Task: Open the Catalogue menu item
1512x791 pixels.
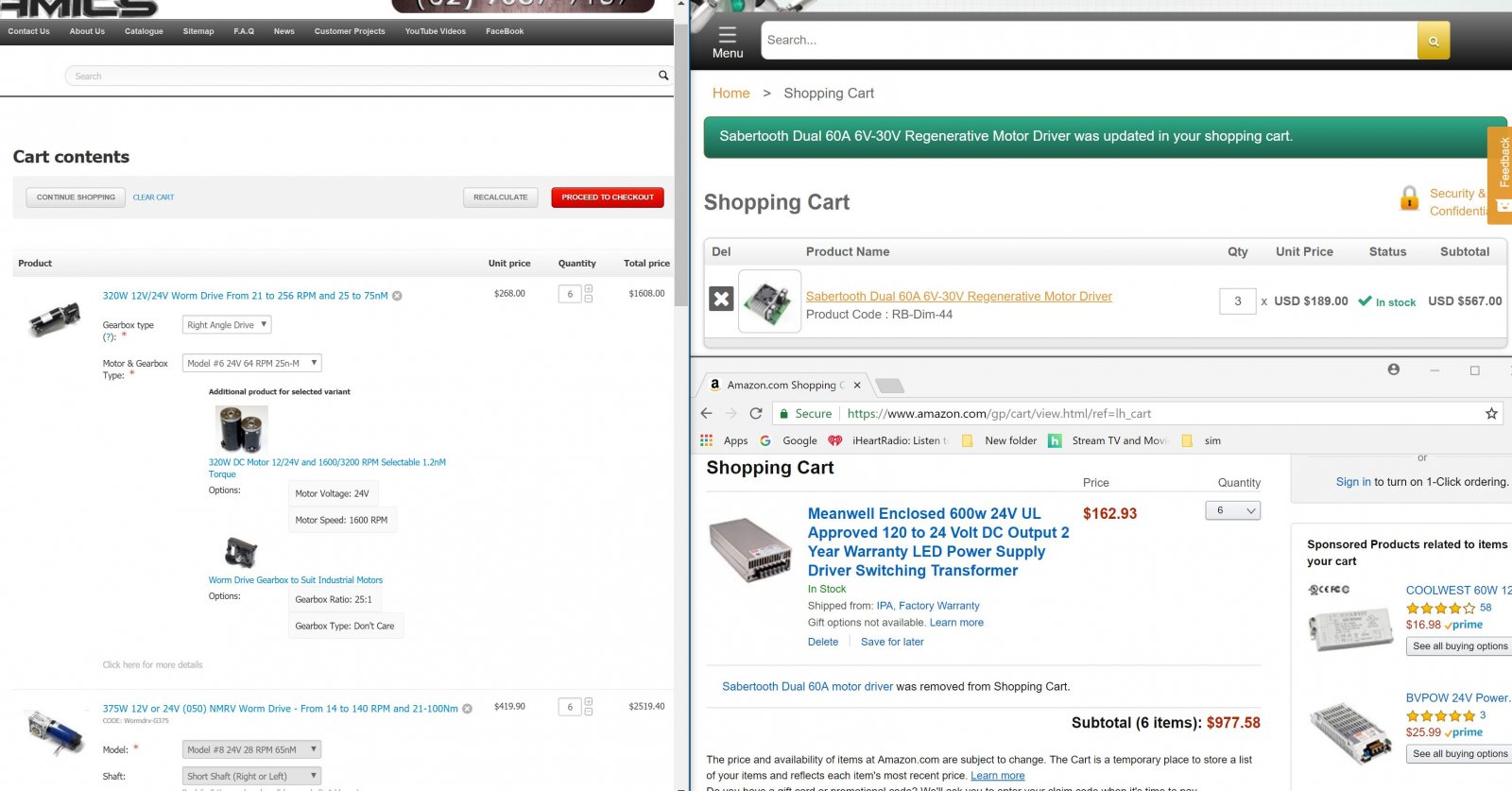Action: 144,31
